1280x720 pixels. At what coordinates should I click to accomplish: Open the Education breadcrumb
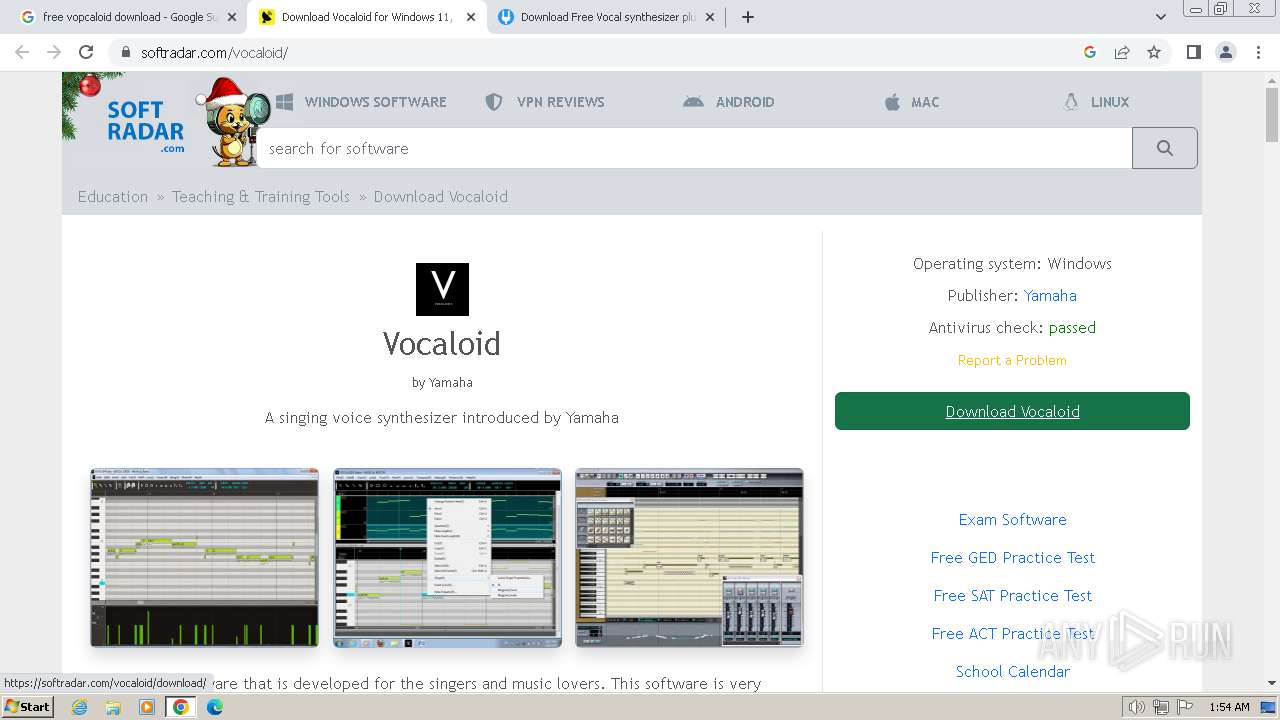pyautogui.click(x=113, y=196)
